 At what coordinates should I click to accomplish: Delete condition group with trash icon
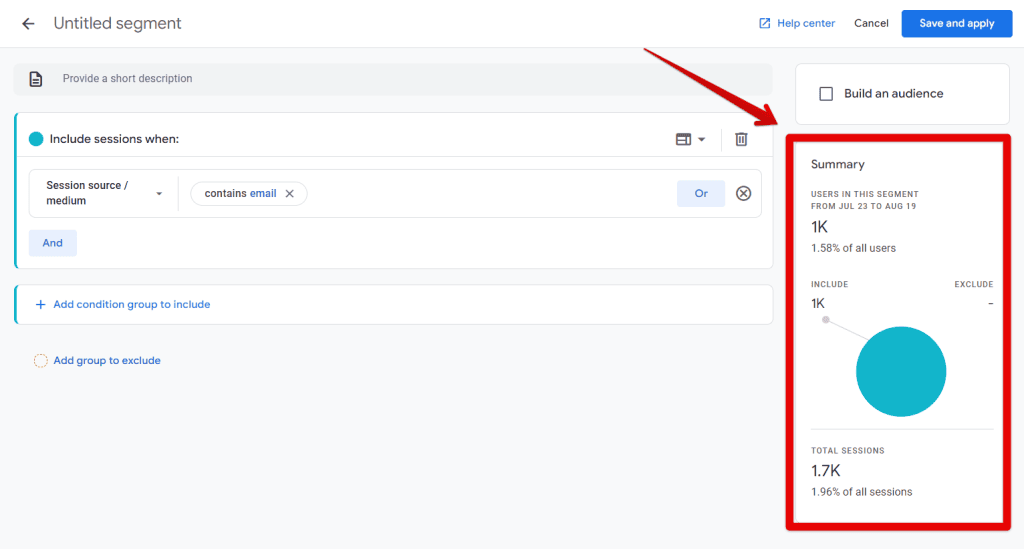coord(741,139)
